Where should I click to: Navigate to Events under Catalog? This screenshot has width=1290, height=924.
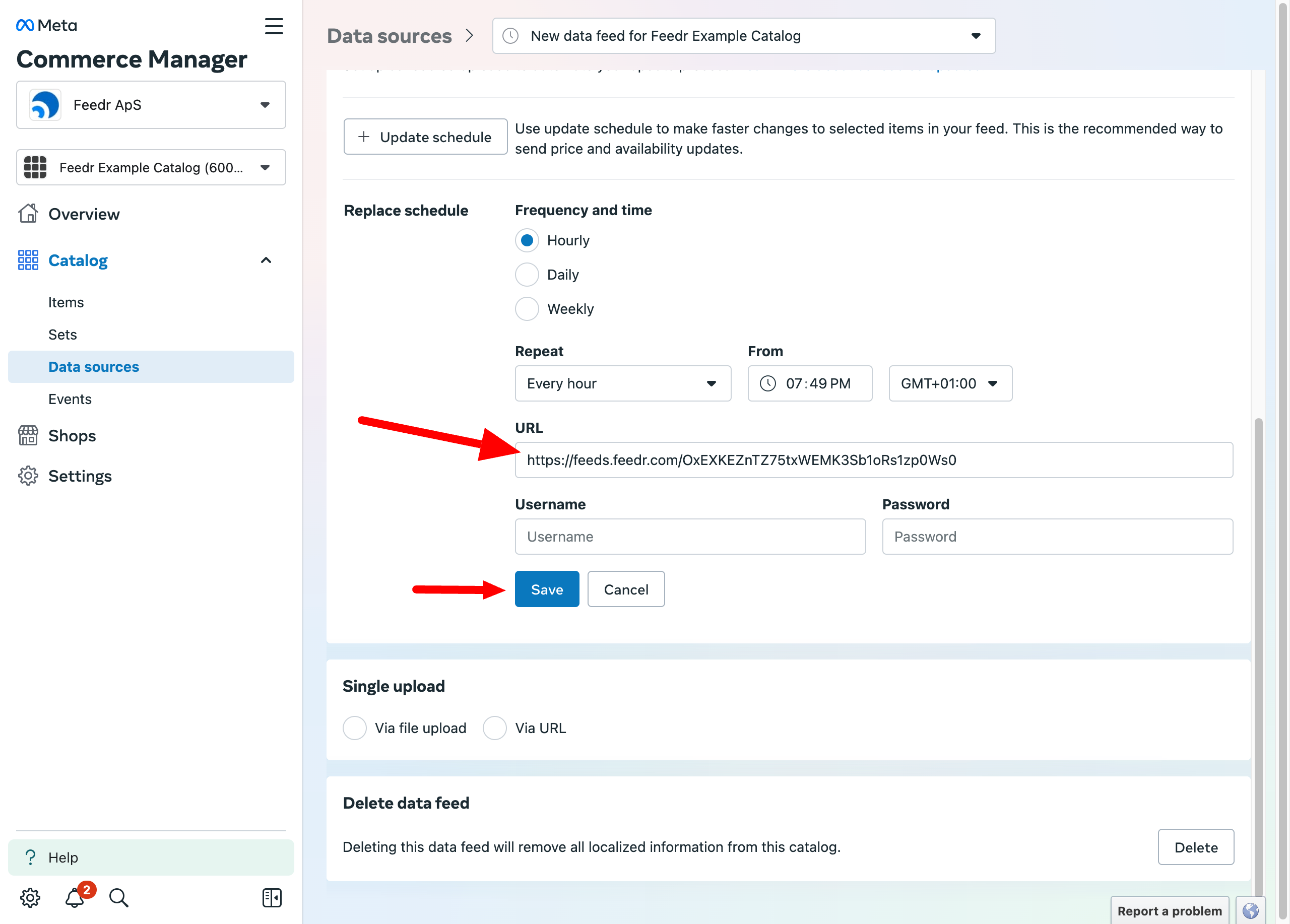click(x=70, y=398)
